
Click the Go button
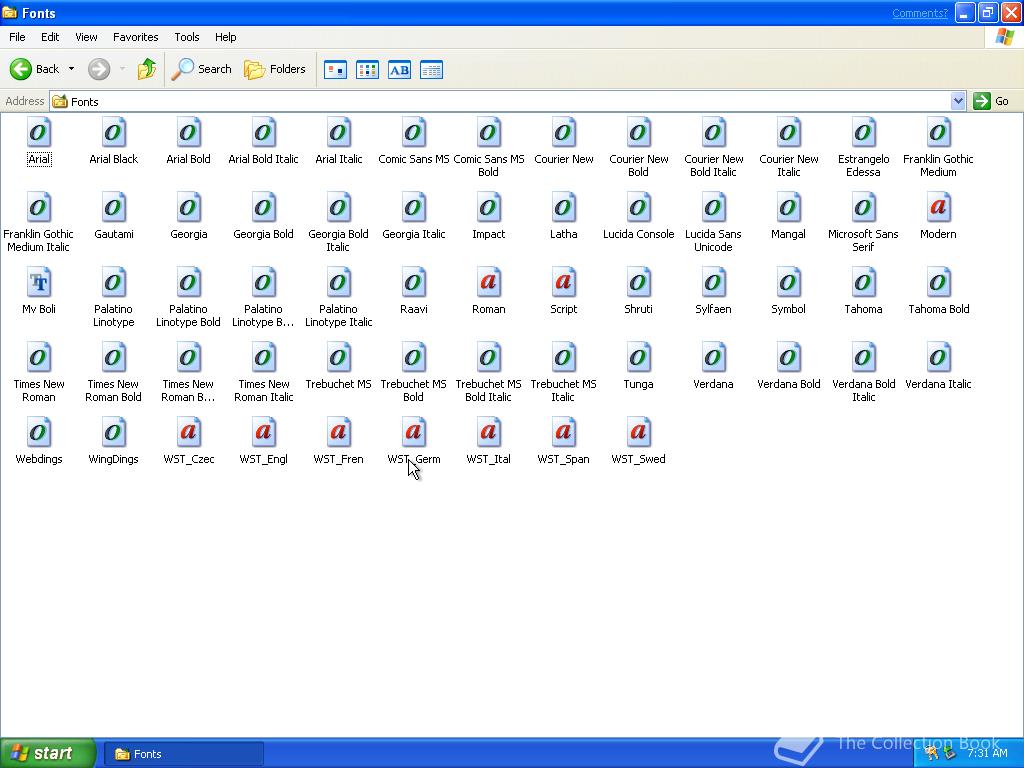[991, 101]
